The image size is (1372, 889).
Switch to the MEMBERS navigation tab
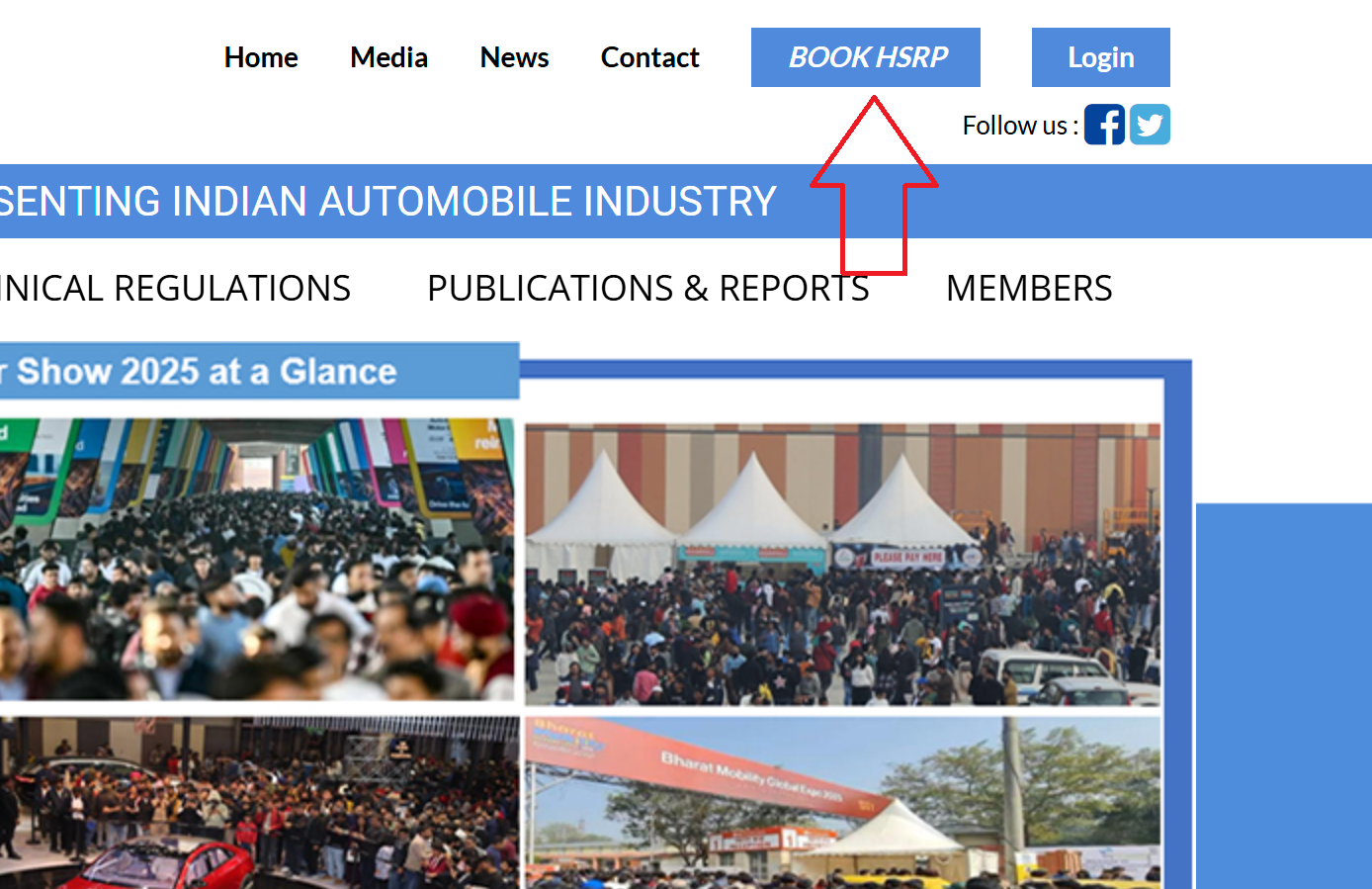pos(1029,288)
